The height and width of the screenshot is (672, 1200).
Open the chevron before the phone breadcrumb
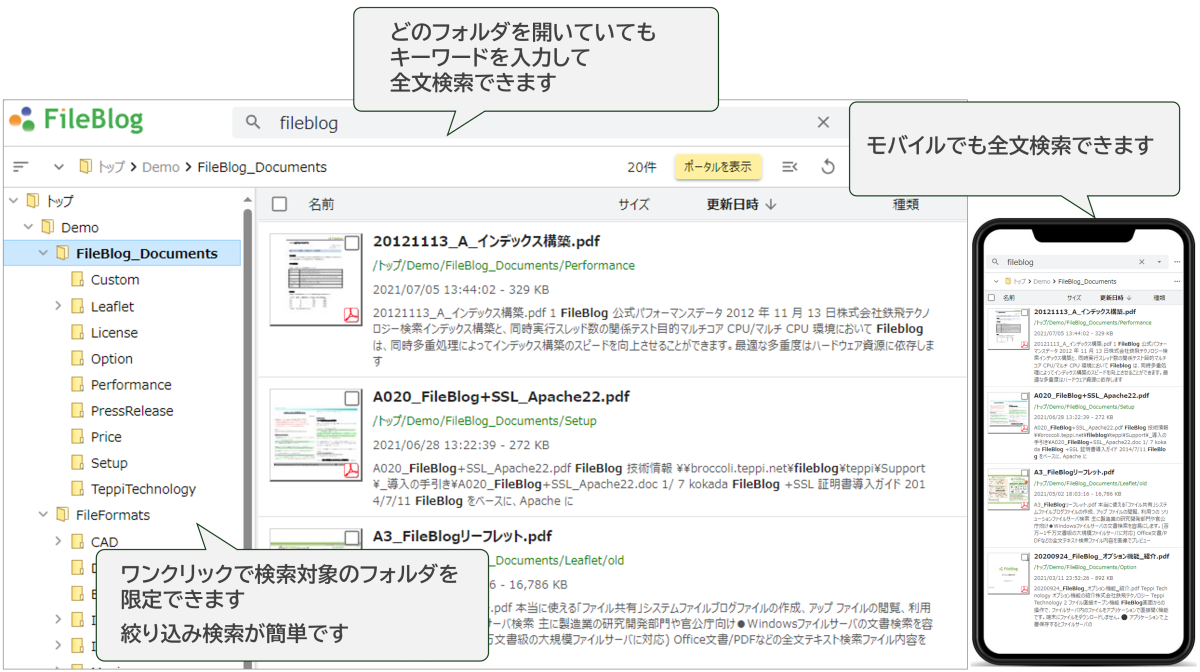996,282
